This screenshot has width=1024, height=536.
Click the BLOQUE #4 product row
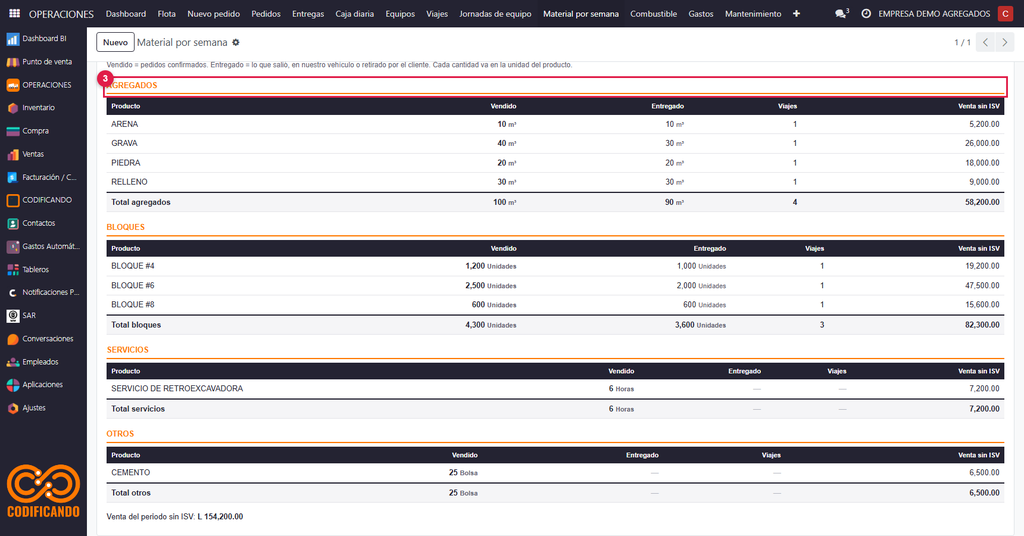tap(555, 266)
